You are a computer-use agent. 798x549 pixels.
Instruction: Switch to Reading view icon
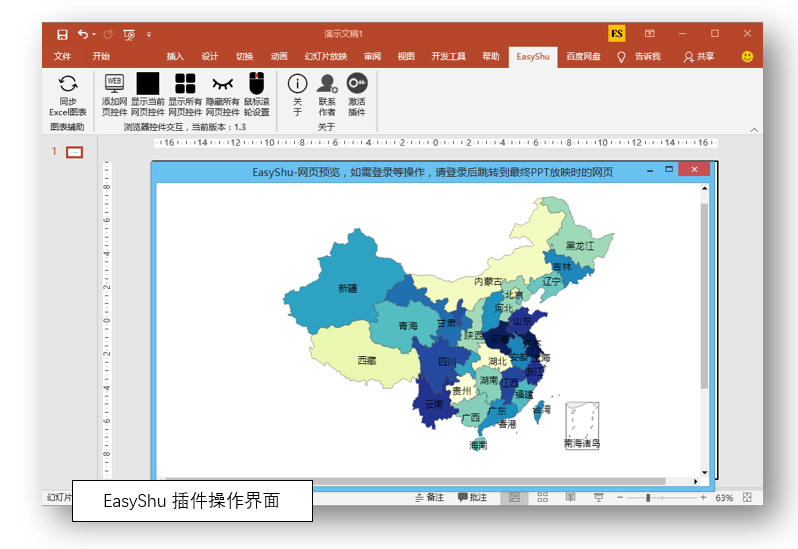(x=571, y=497)
